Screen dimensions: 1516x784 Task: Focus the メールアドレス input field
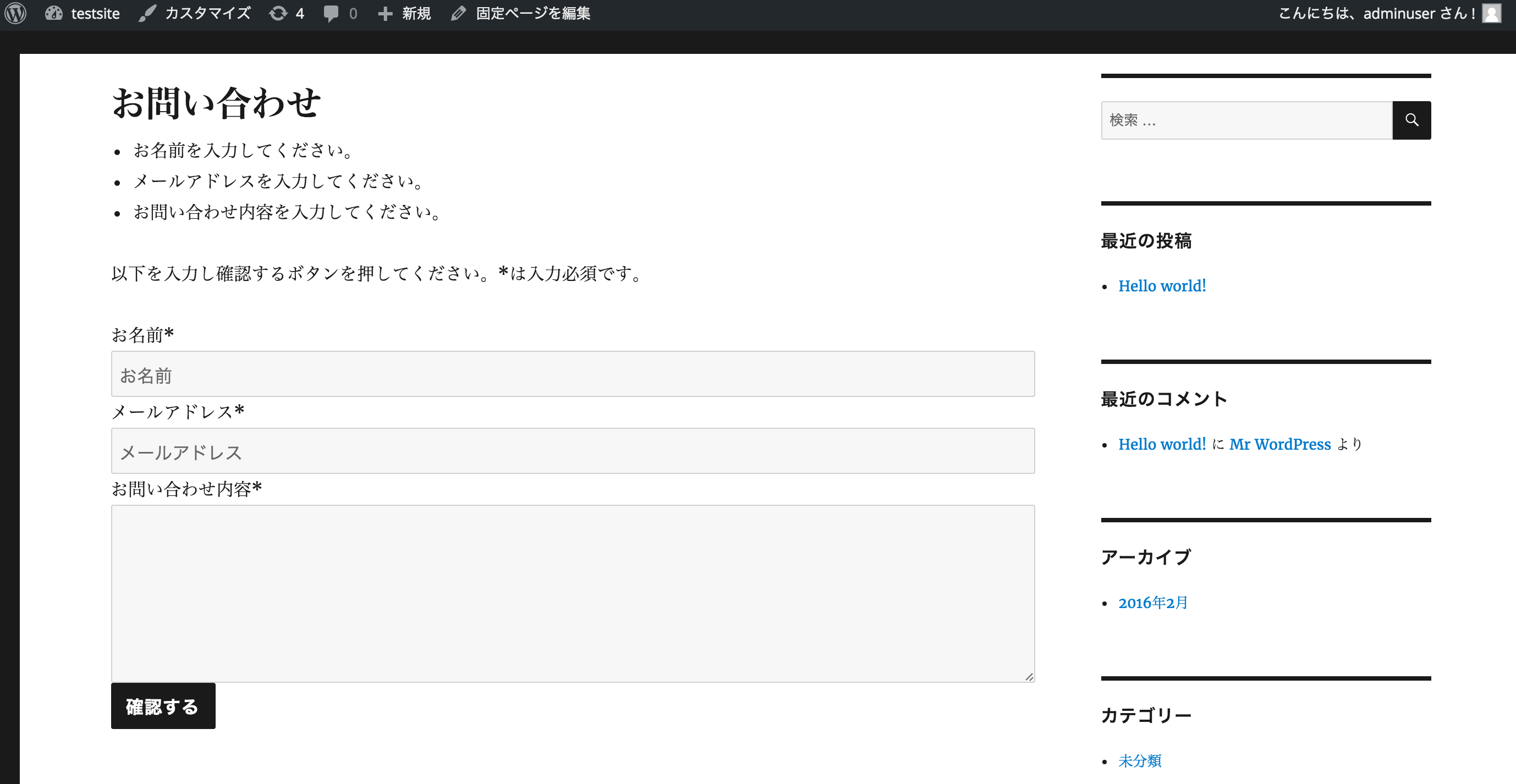coord(572,451)
